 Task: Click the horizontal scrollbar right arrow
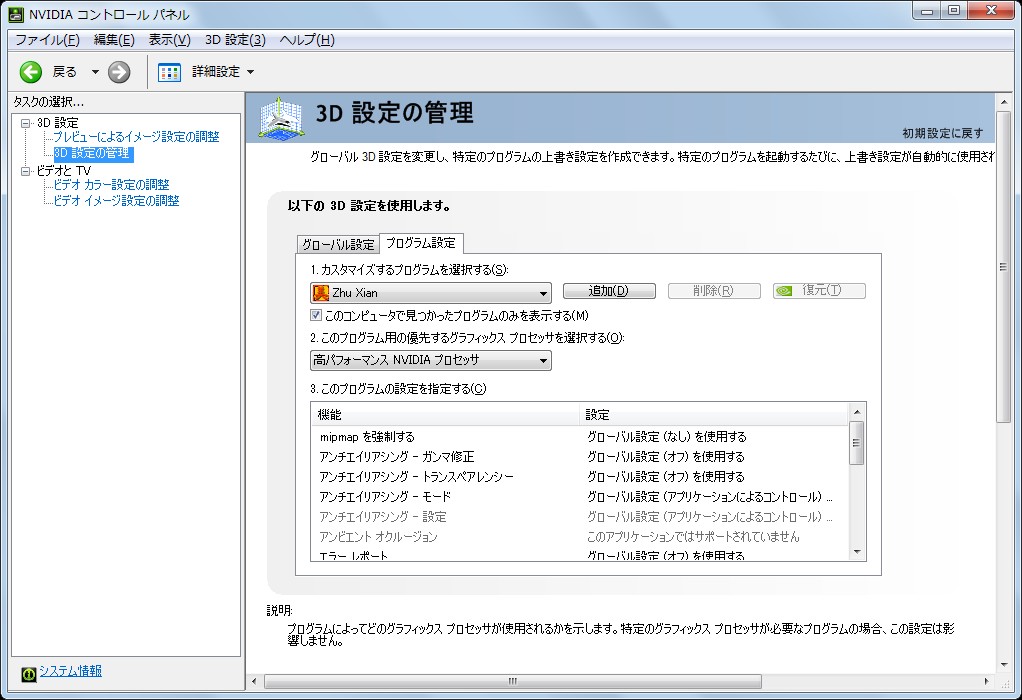(x=986, y=682)
